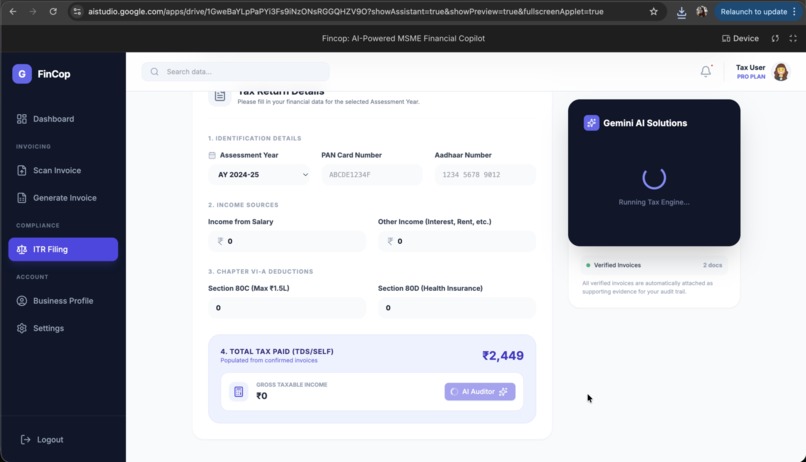806x462 pixels.
Task: Click the Running Tax Engine spinner
Action: tap(654, 178)
